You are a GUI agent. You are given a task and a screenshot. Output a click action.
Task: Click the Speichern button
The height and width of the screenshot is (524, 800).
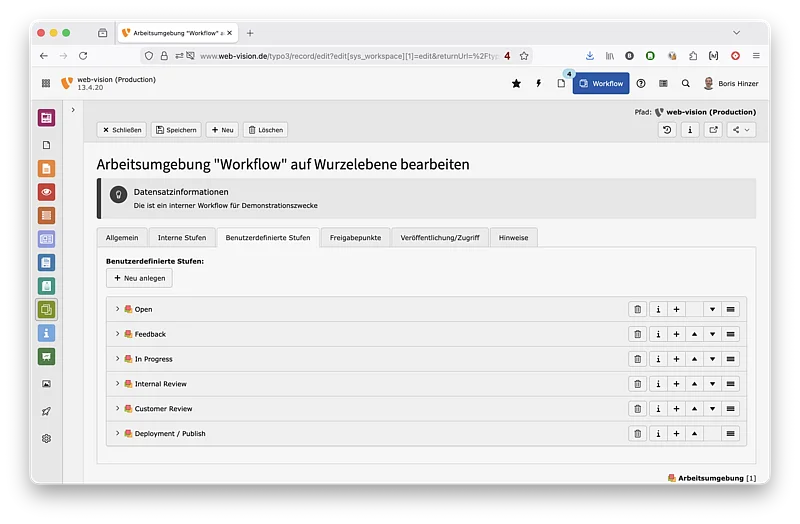pyautogui.click(x=177, y=130)
